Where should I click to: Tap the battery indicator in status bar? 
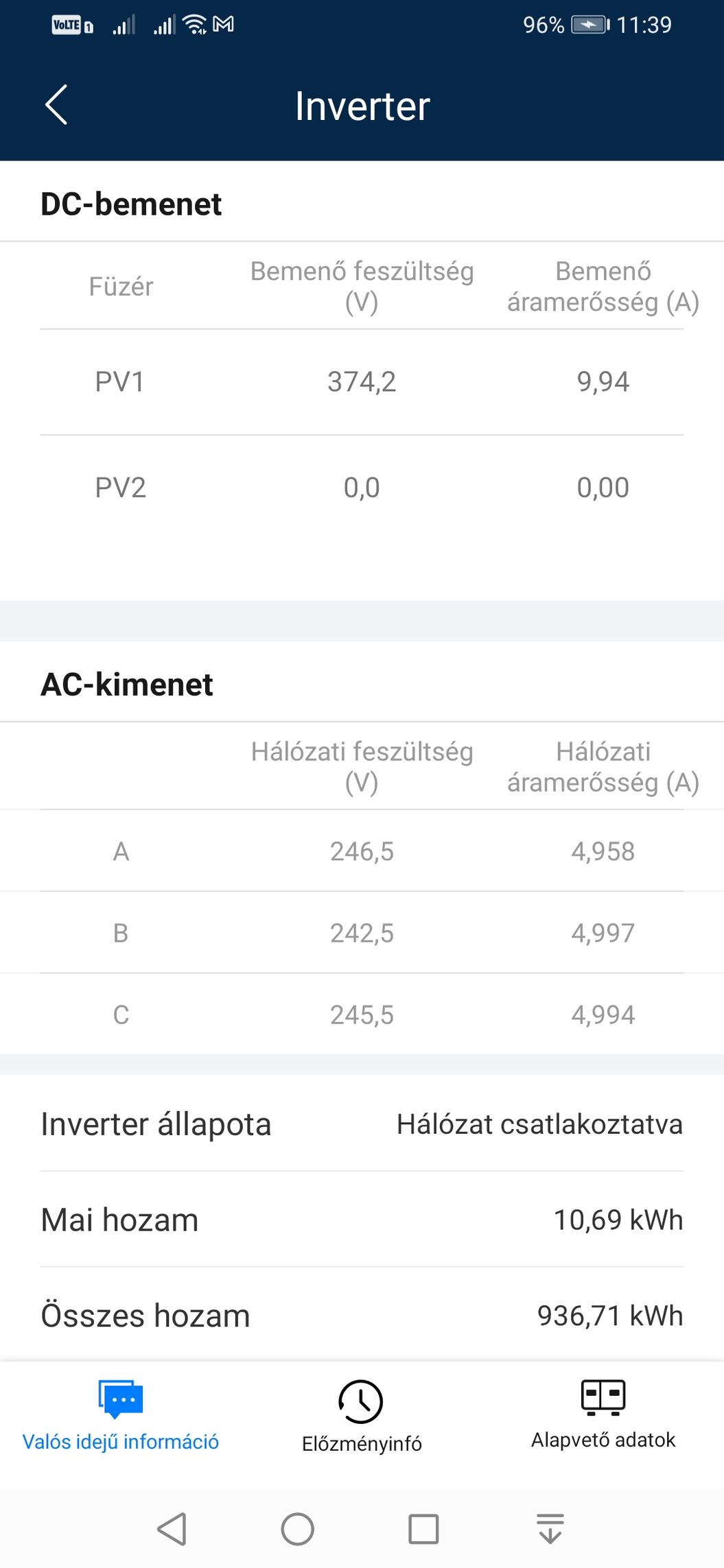590,25
